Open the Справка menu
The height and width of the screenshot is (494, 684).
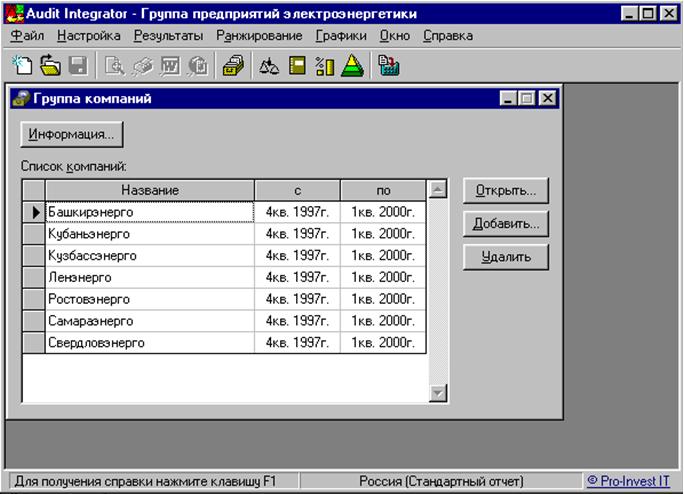[448, 35]
